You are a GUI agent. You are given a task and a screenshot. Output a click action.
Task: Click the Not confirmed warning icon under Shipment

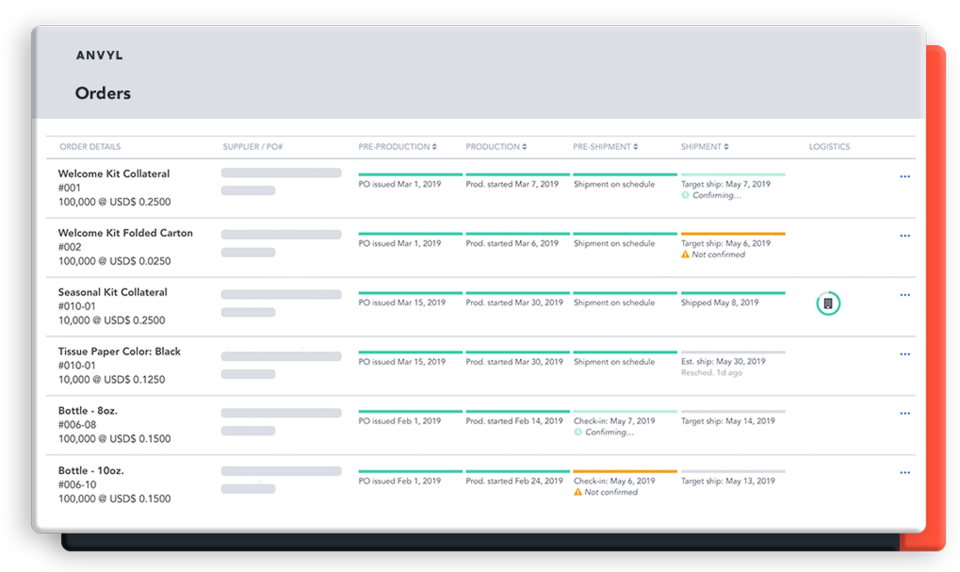(x=685, y=255)
